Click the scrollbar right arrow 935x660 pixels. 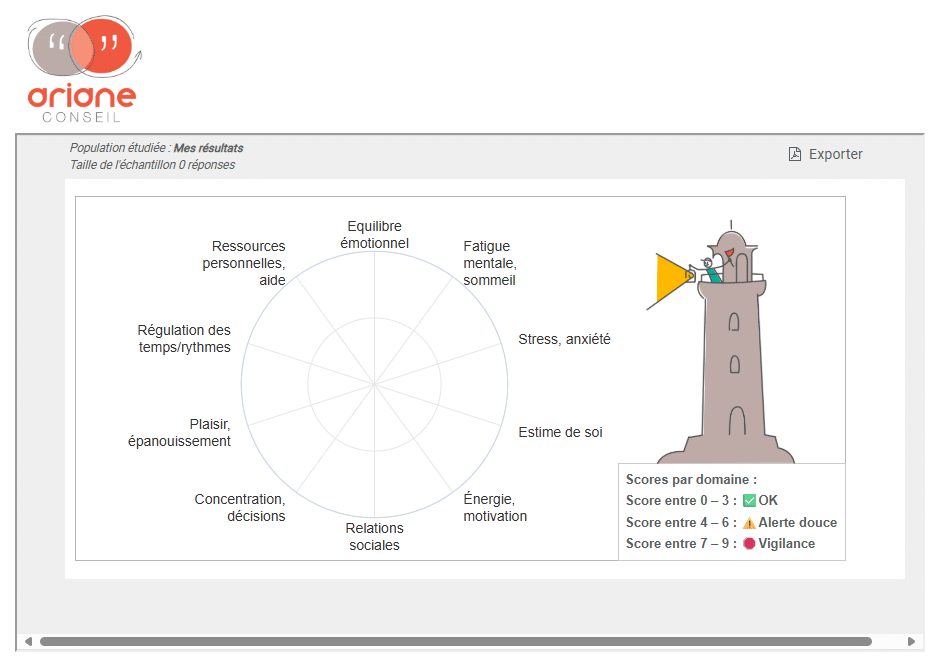pyautogui.click(x=911, y=641)
